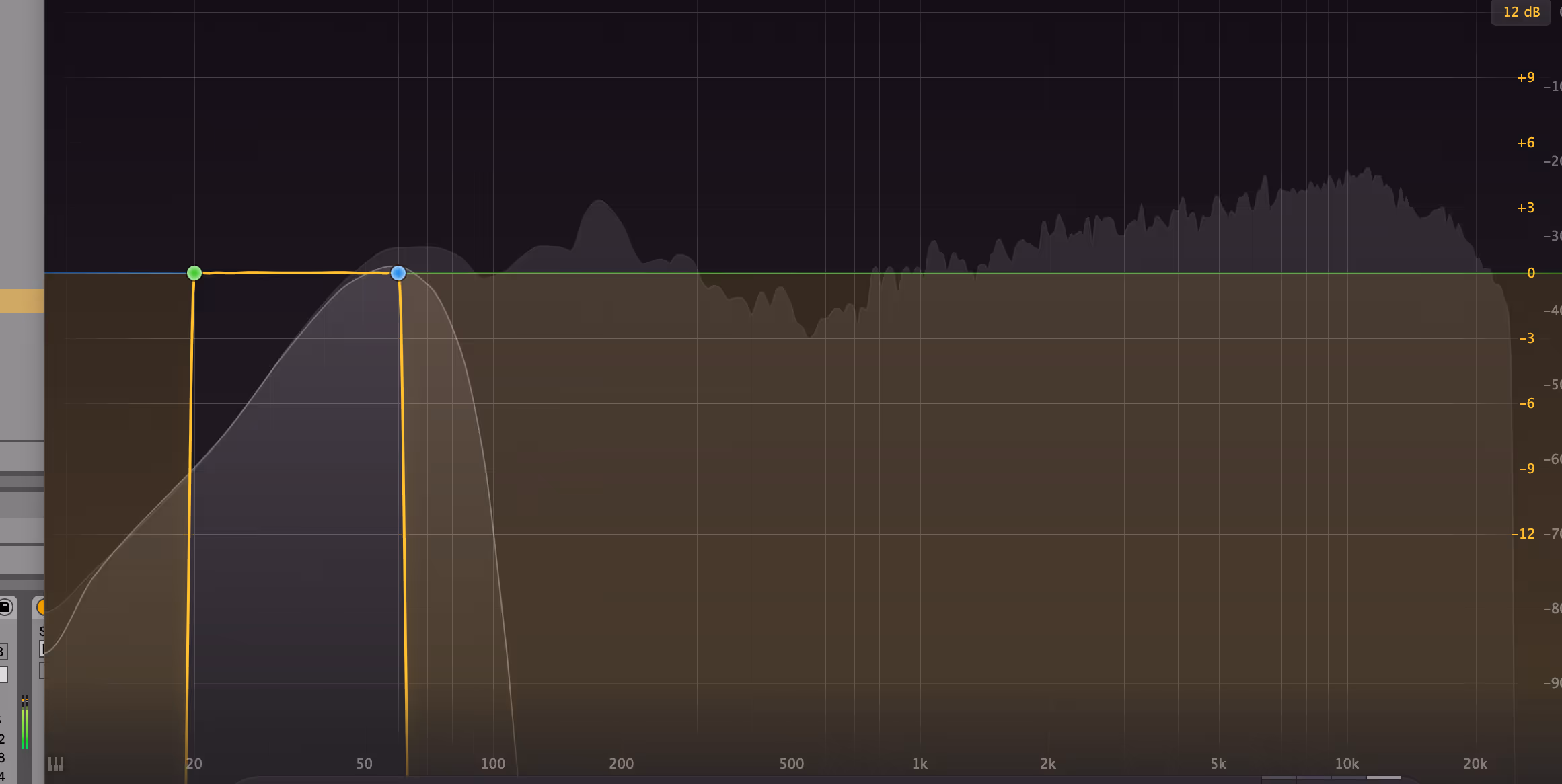The width and height of the screenshot is (1562, 784).
Task: Click the blue EQ band node
Action: 398,273
